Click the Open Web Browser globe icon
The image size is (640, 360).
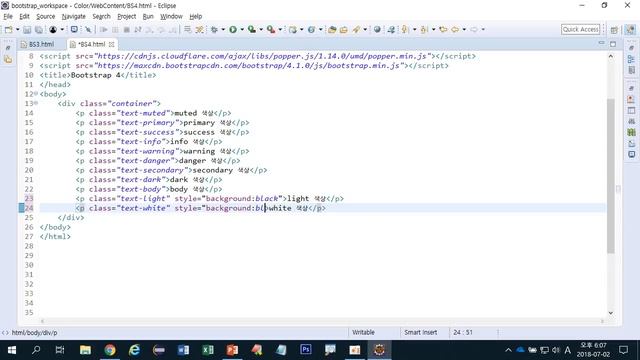click(x=377, y=29)
